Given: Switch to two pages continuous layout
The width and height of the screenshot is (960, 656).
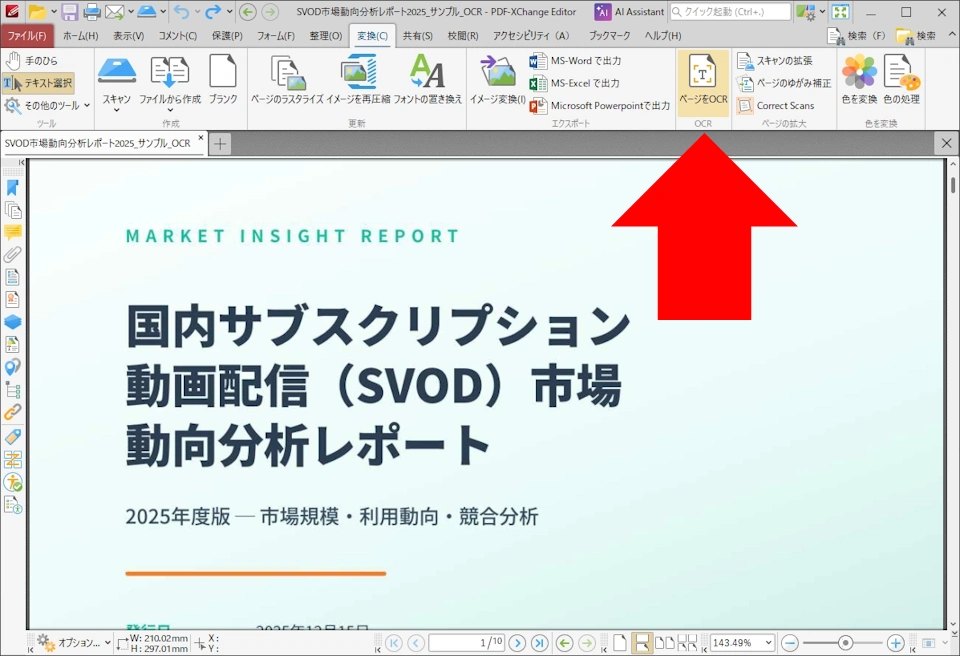Looking at the screenshot, I should tap(687, 643).
